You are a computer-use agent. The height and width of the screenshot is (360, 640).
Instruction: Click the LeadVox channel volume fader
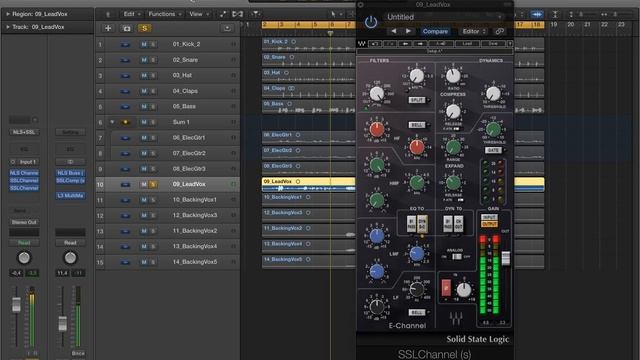pos(16,304)
